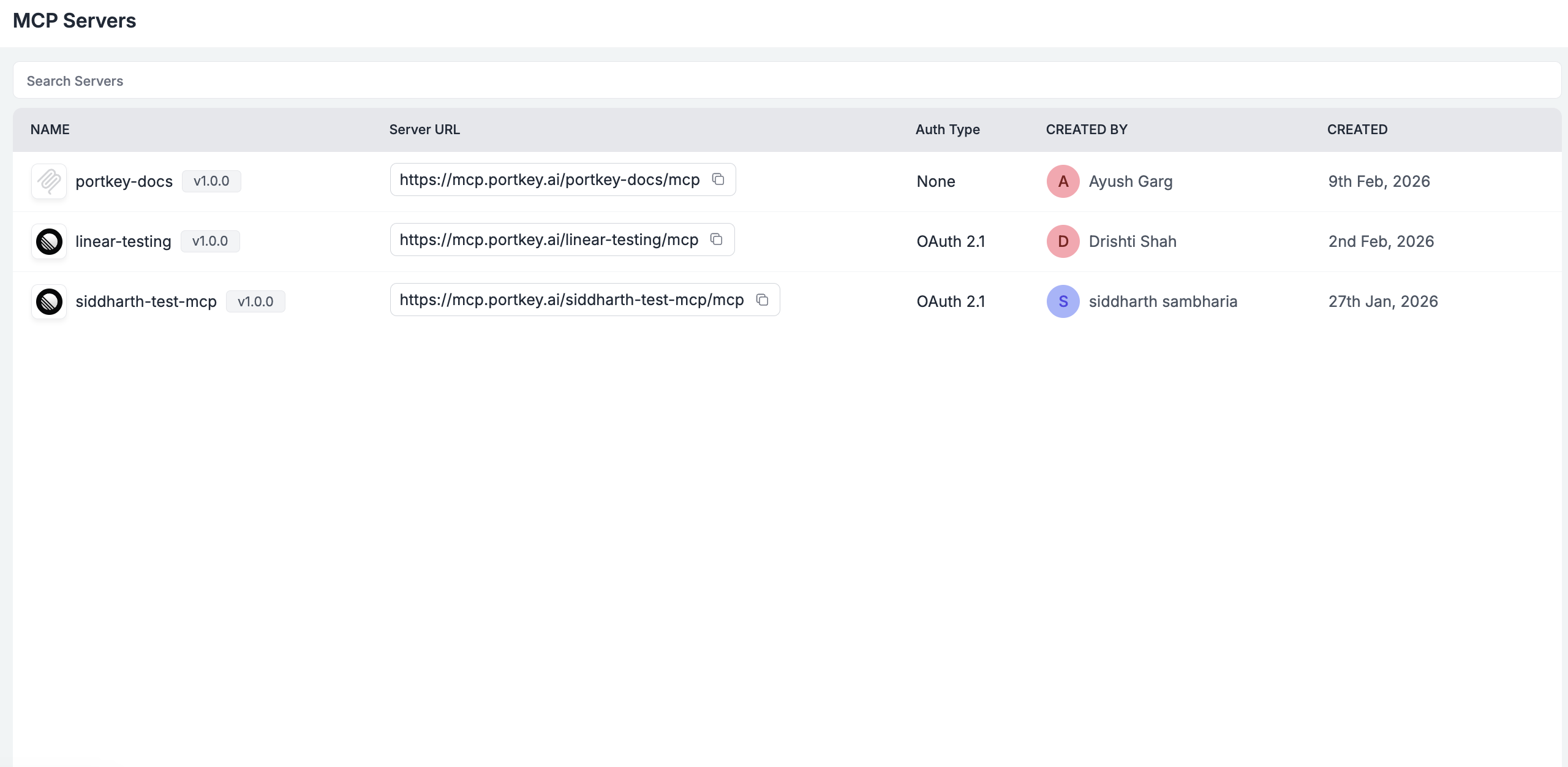Click the CREATED BY column header

click(1087, 129)
